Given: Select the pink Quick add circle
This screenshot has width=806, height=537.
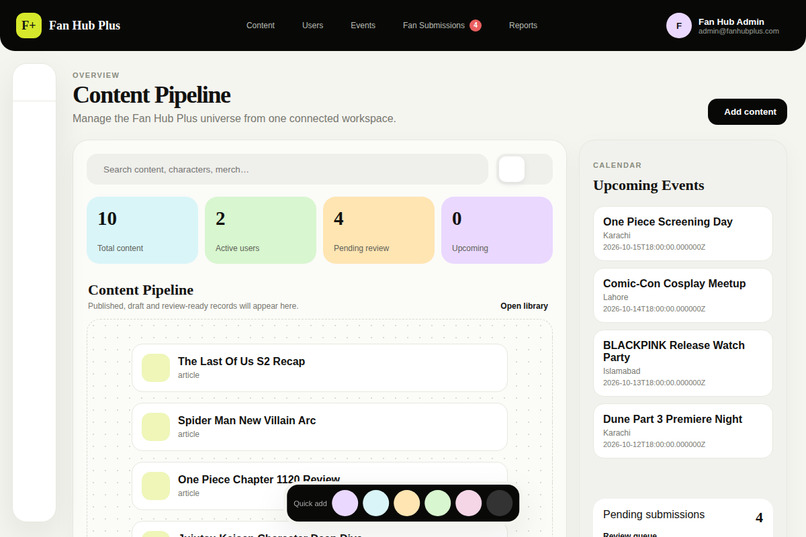Looking at the screenshot, I should point(468,503).
